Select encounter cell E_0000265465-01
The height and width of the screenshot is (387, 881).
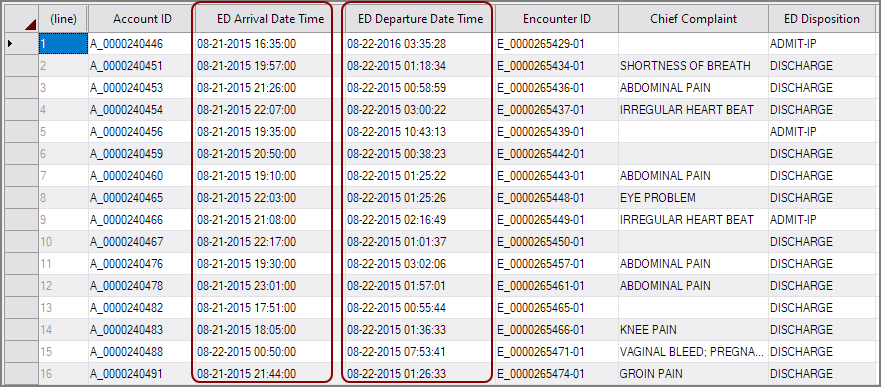point(557,307)
